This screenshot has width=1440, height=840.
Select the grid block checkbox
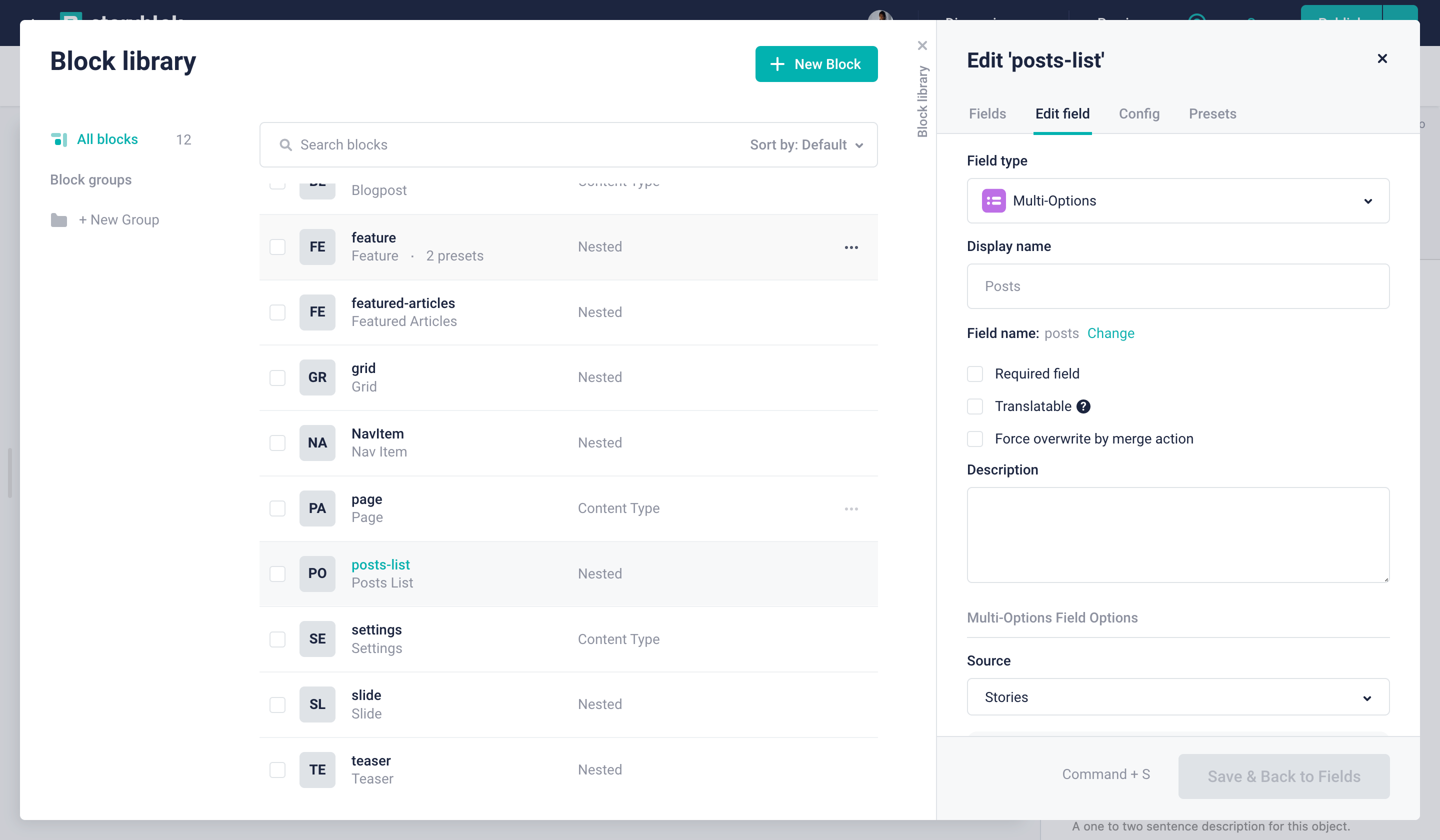click(277, 377)
